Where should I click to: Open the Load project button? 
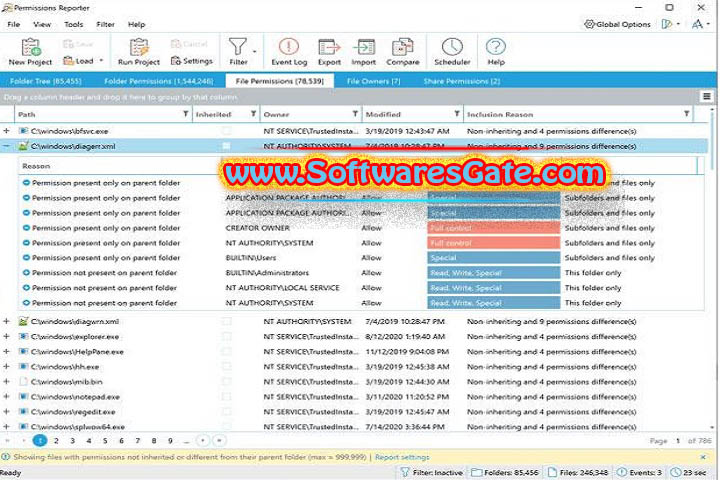pyautogui.click(x=79, y=61)
